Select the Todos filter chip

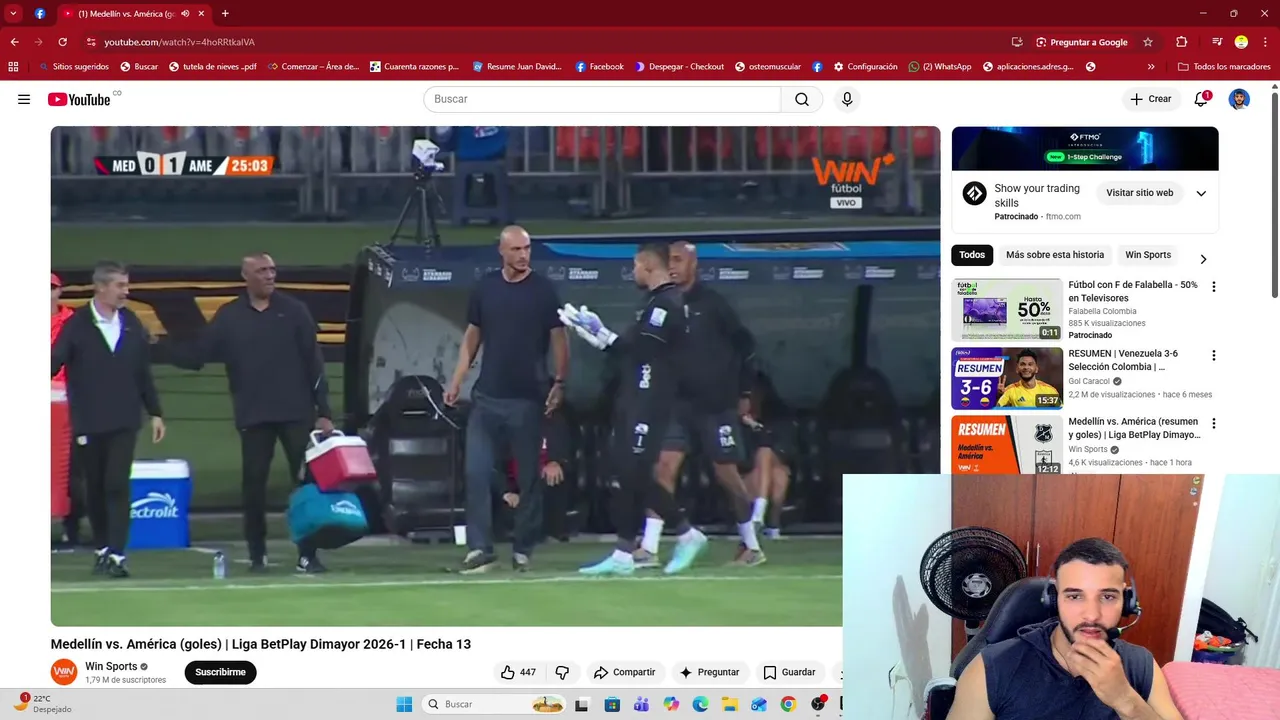(x=972, y=255)
